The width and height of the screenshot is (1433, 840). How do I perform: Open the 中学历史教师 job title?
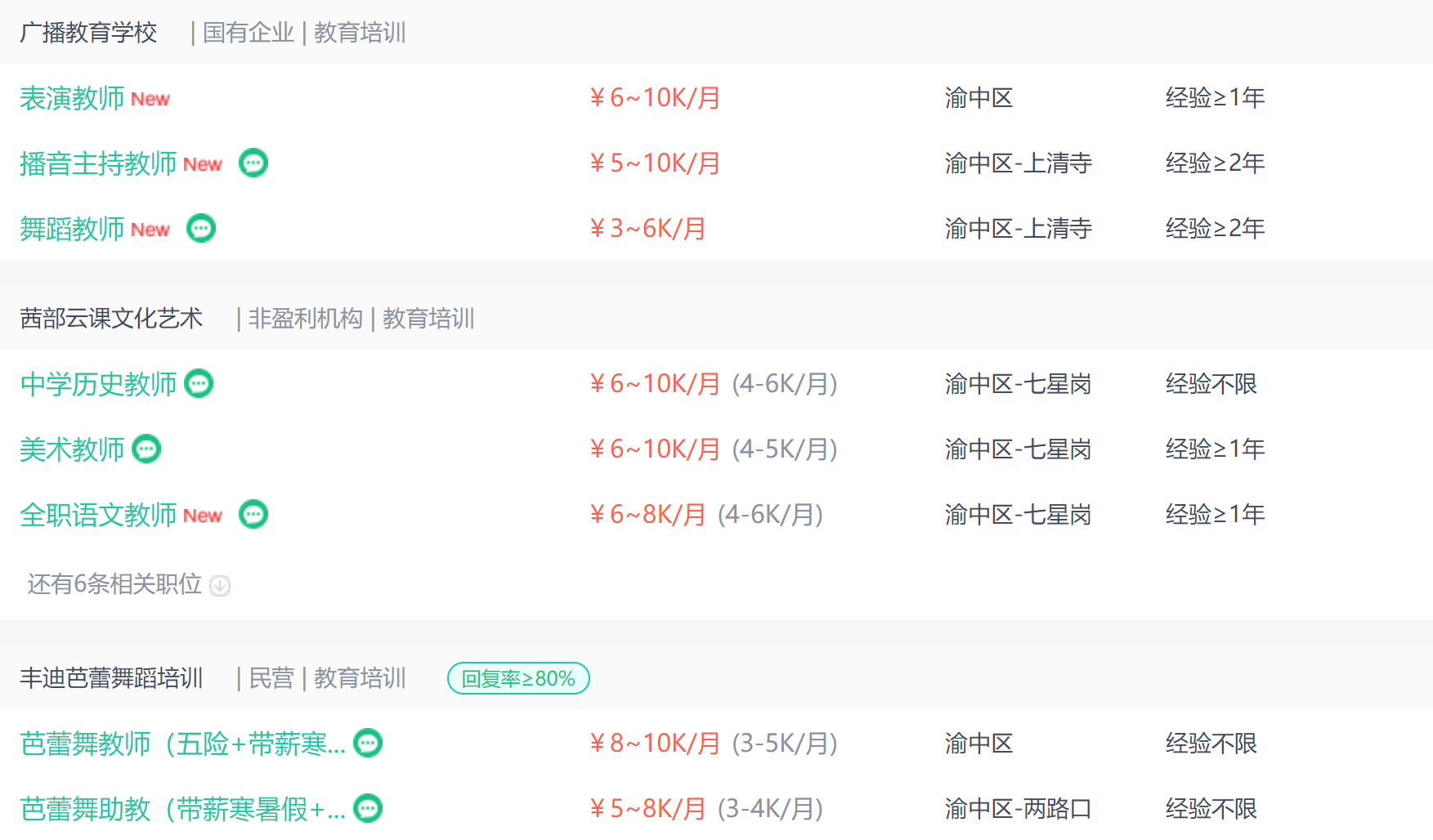pyautogui.click(x=98, y=384)
